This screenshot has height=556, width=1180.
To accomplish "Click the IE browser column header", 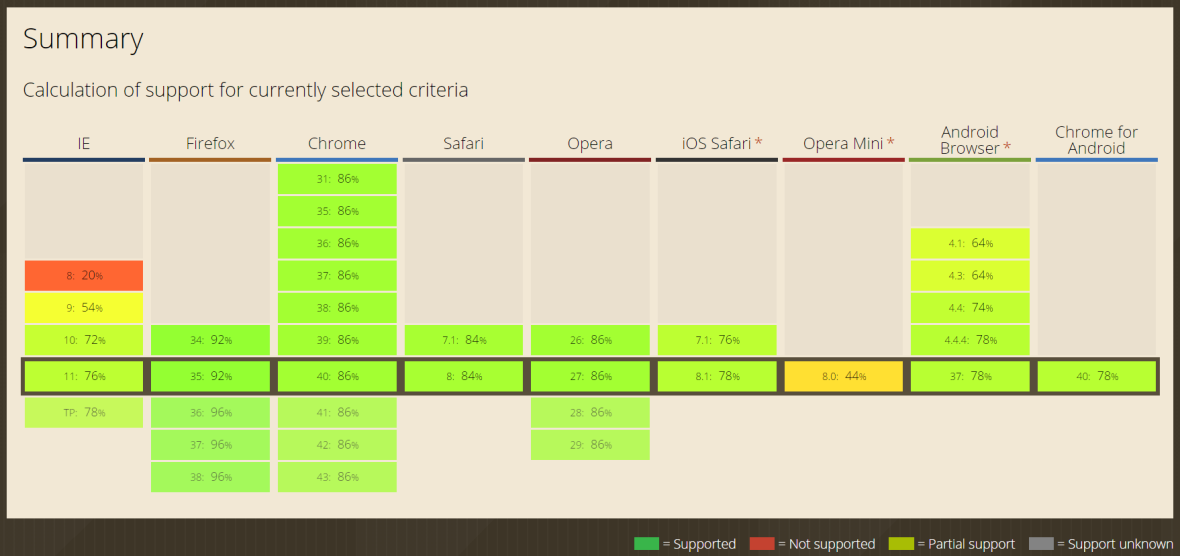I will pos(84,143).
